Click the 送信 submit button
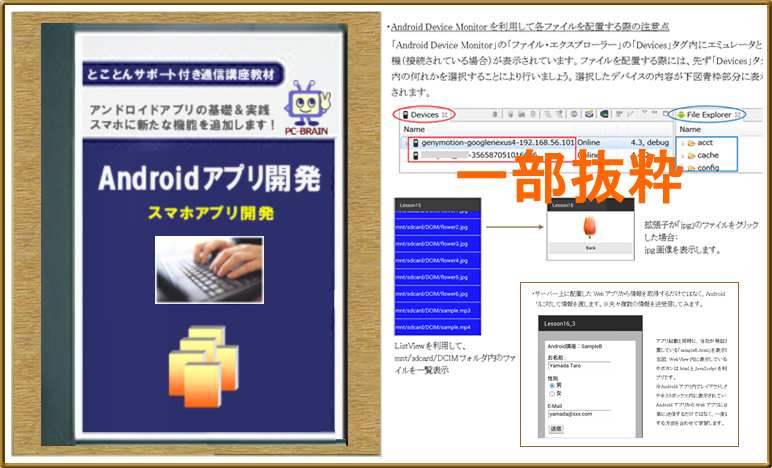 [x=556, y=429]
